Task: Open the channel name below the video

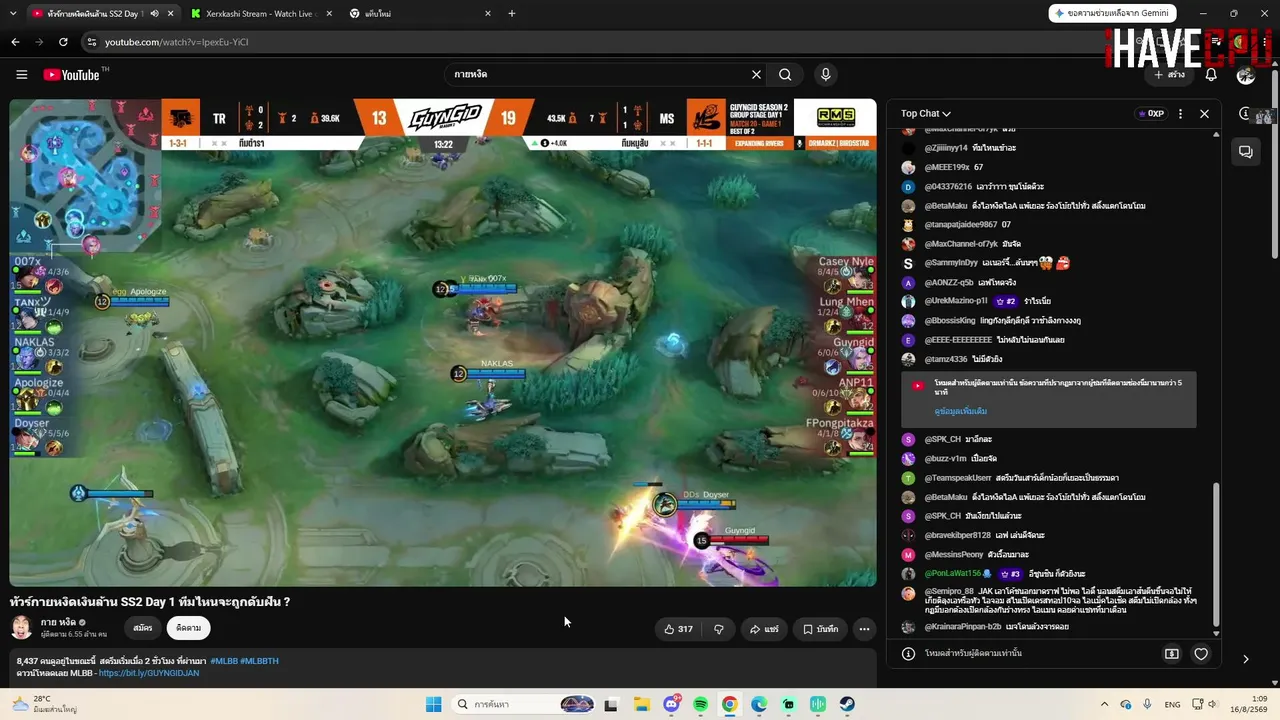Action: point(58,622)
